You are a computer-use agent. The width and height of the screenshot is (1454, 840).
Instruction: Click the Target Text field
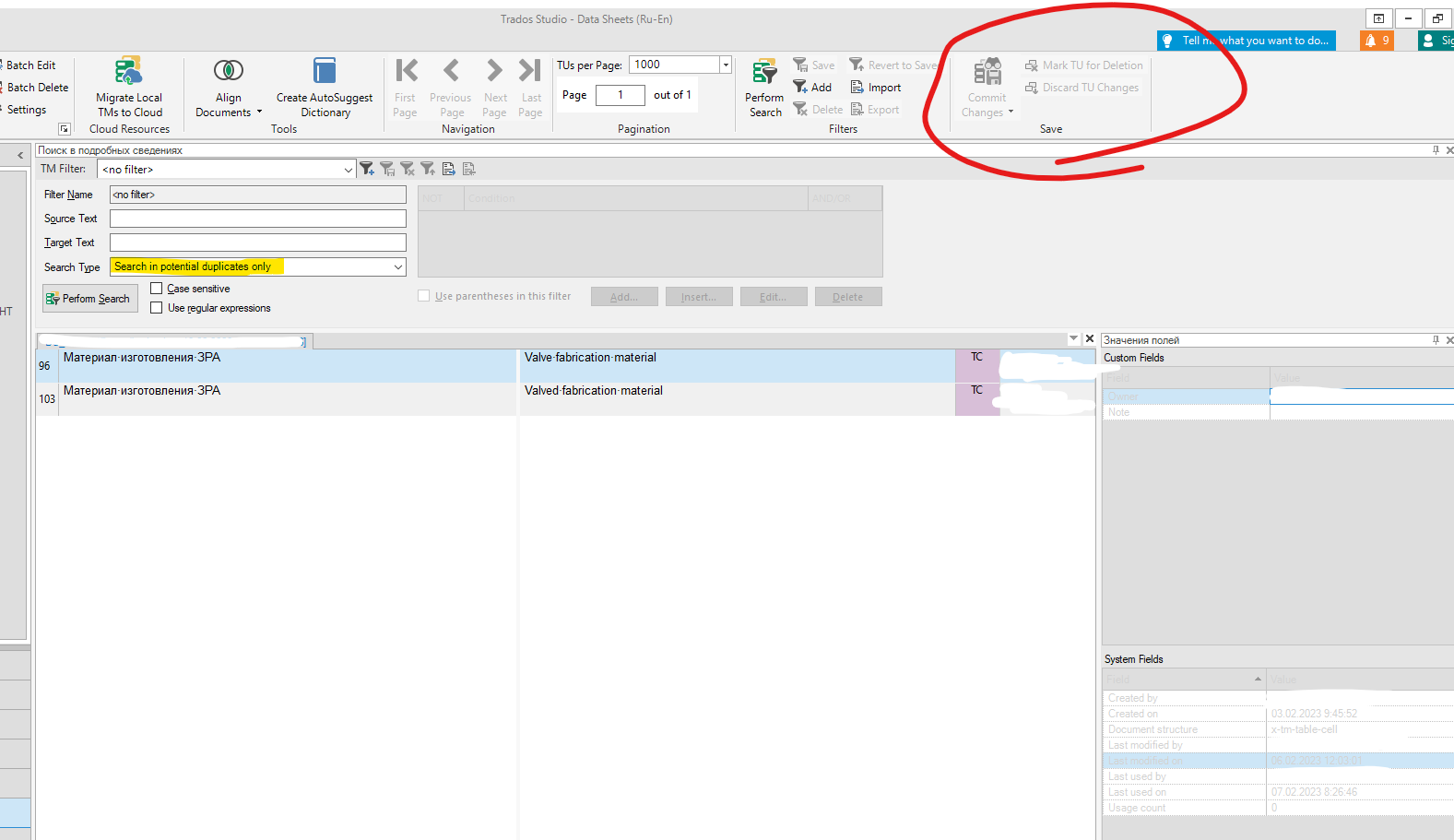(258, 243)
